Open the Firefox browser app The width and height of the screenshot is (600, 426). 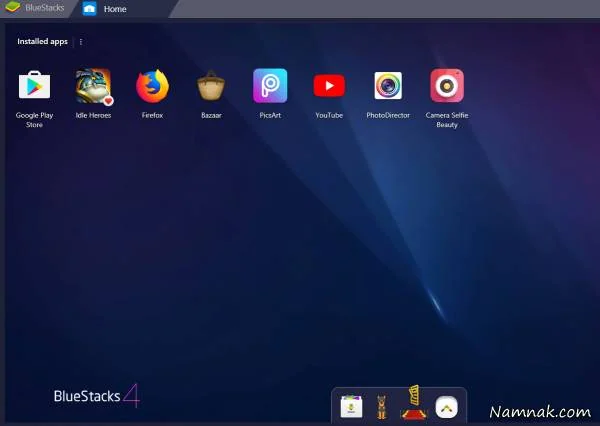[152, 86]
